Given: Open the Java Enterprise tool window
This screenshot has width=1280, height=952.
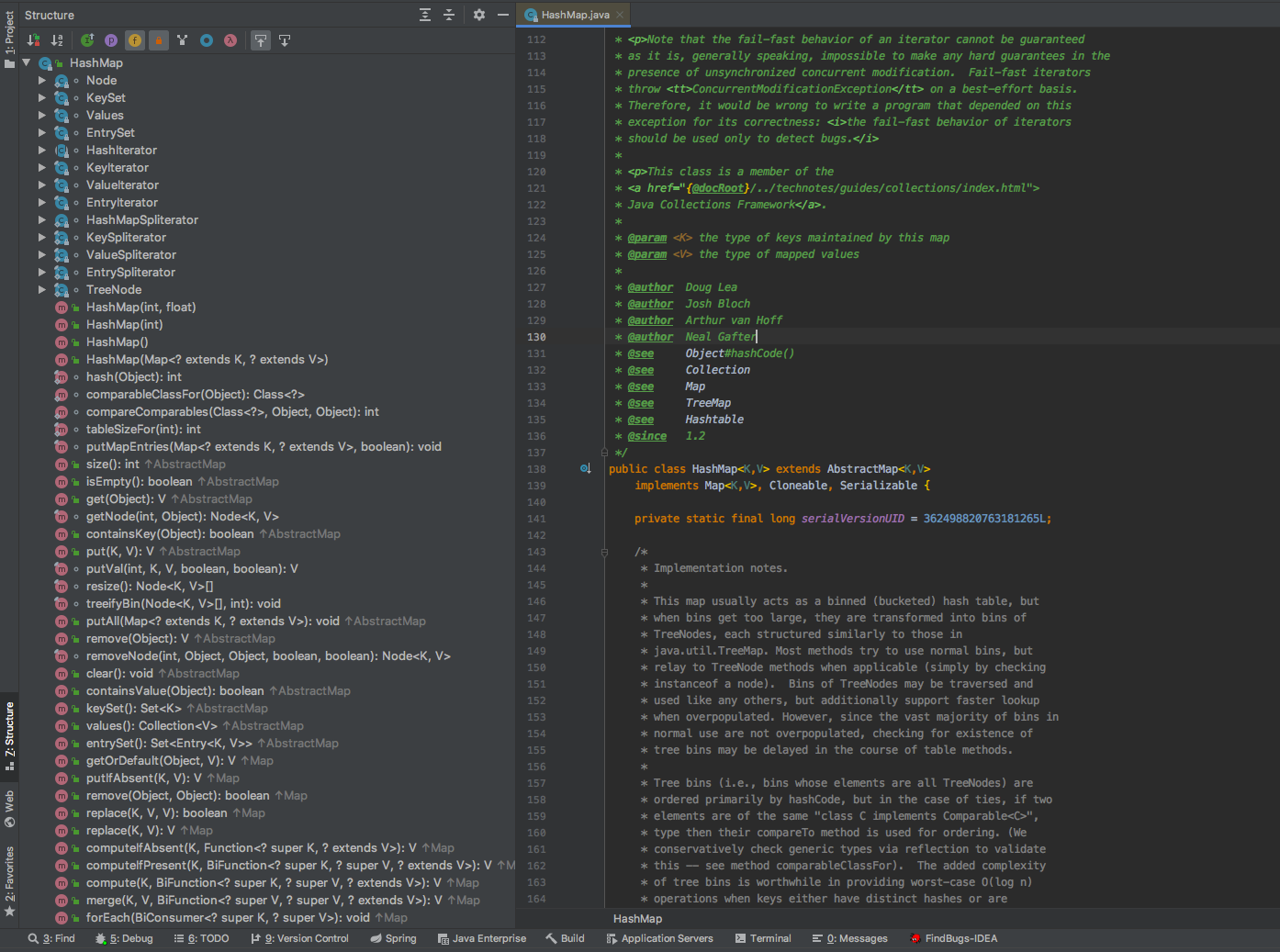Looking at the screenshot, I should coord(481,938).
